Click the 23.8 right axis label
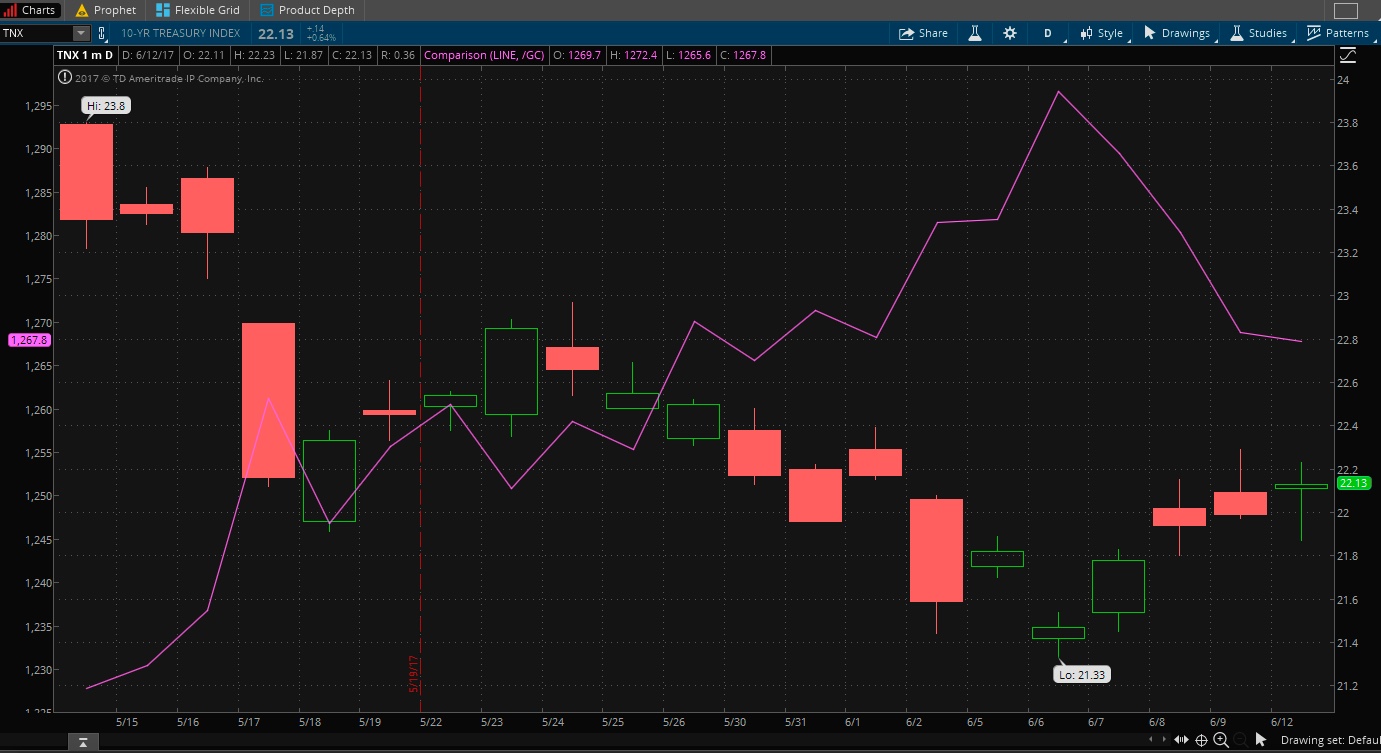This screenshot has height=753, width=1381. (1349, 123)
